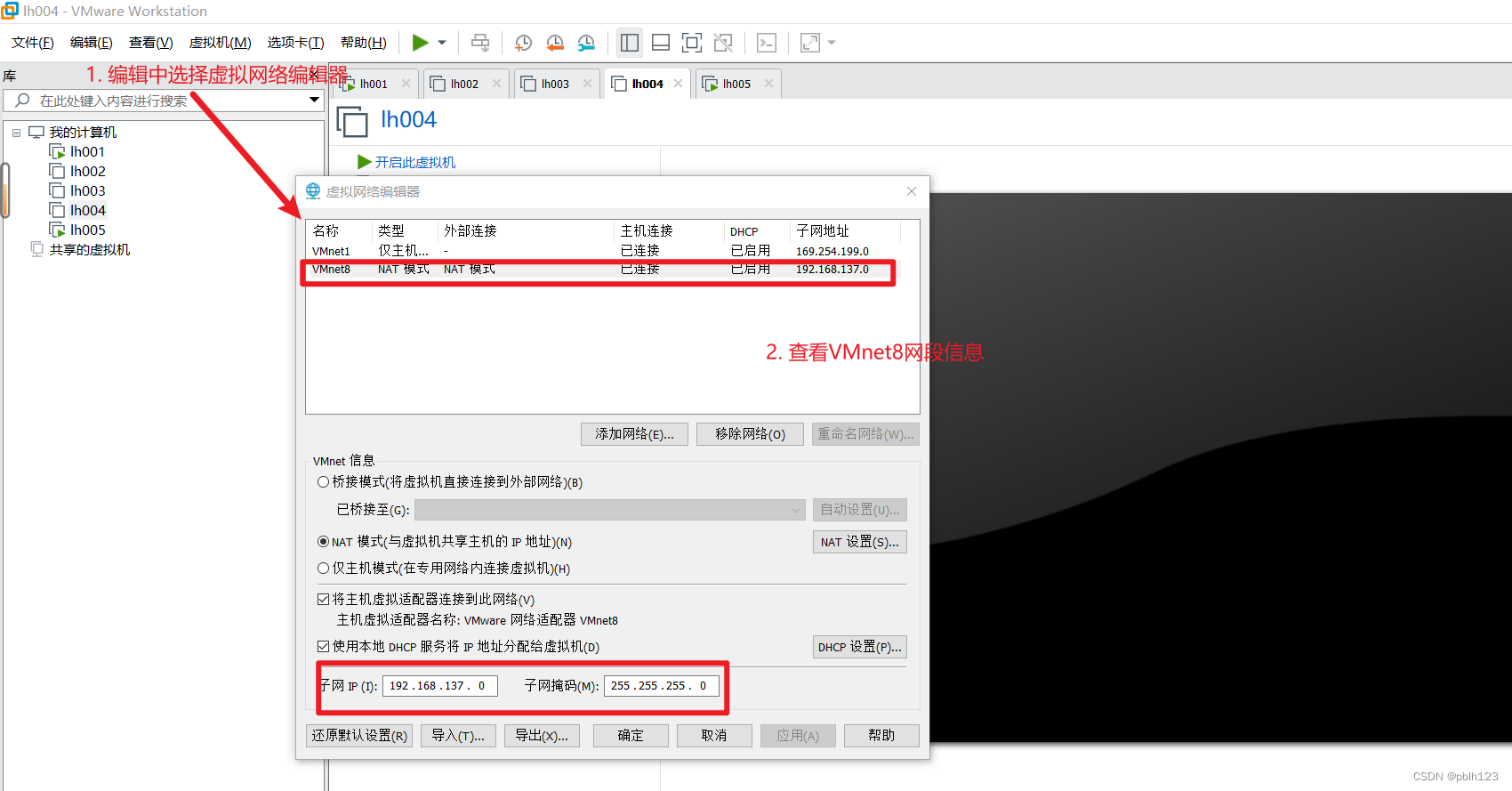Select 共享的虚拟机 in the library
This screenshot has width=1512, height=791.
tap(89, 250)
